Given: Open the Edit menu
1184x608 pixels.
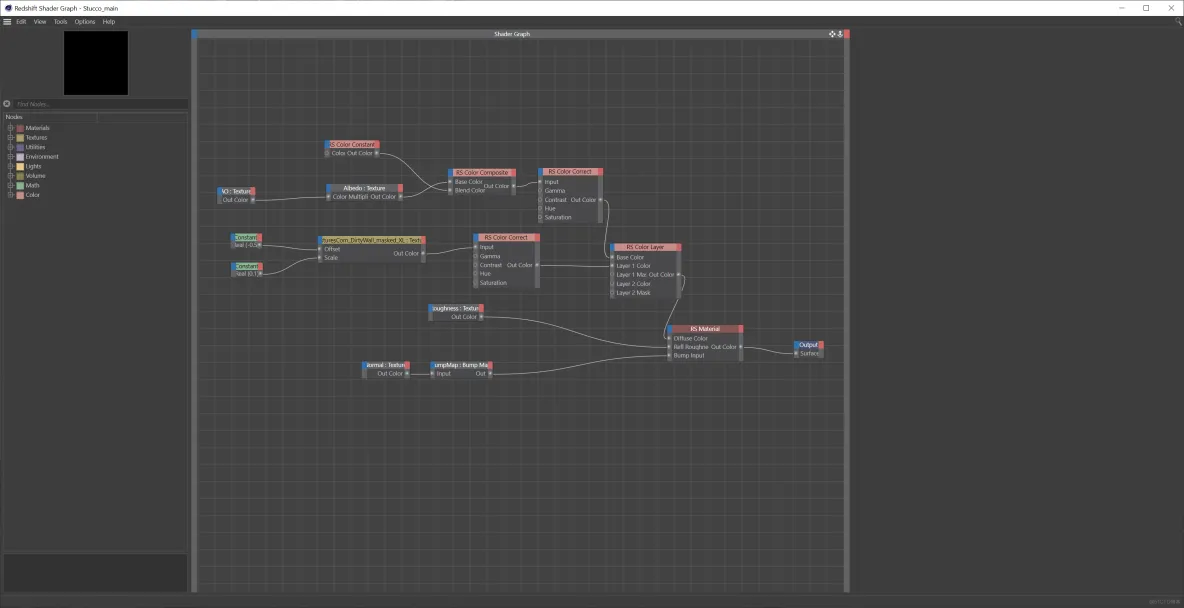Looking at the screenshot, I should pos(21,22).
